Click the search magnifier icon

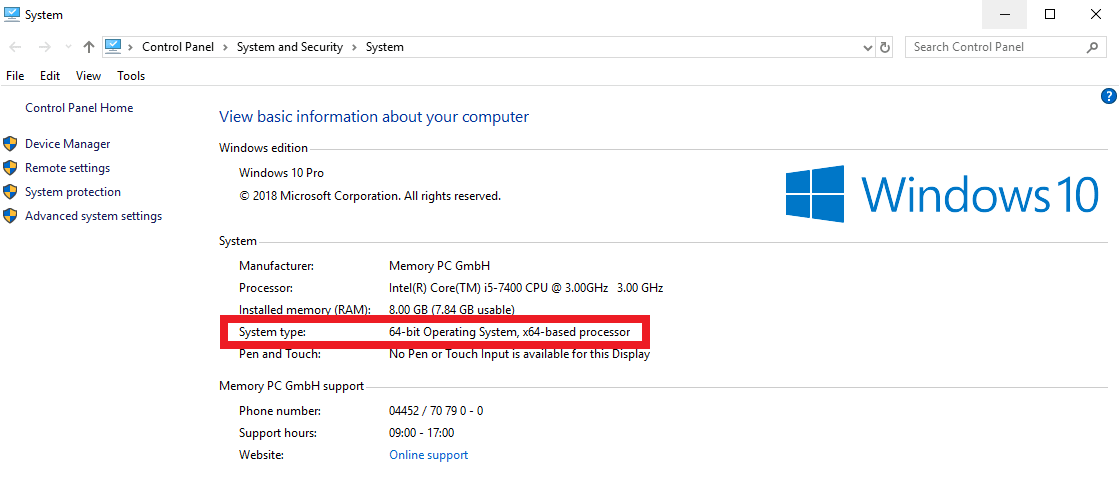click(x=1092, y=47)
